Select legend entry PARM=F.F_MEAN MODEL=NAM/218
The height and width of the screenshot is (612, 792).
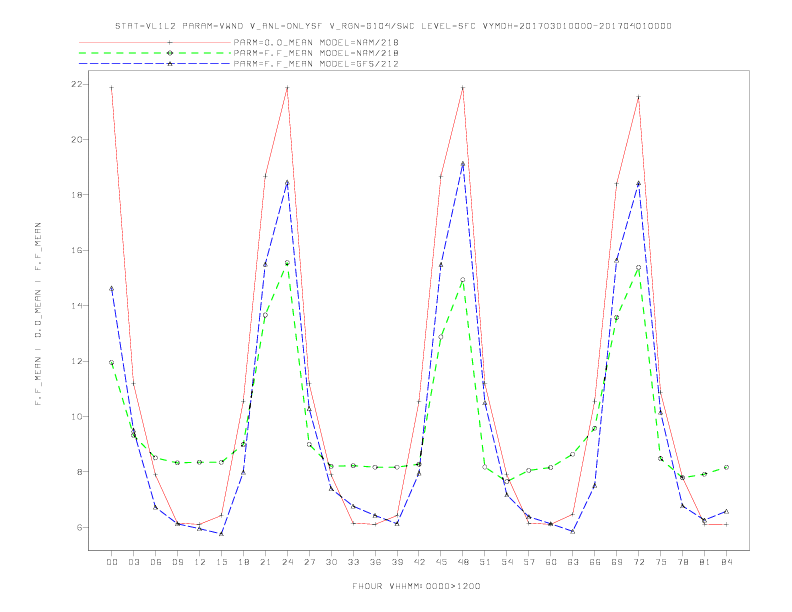pyautogui.click(x=316, y=53)
